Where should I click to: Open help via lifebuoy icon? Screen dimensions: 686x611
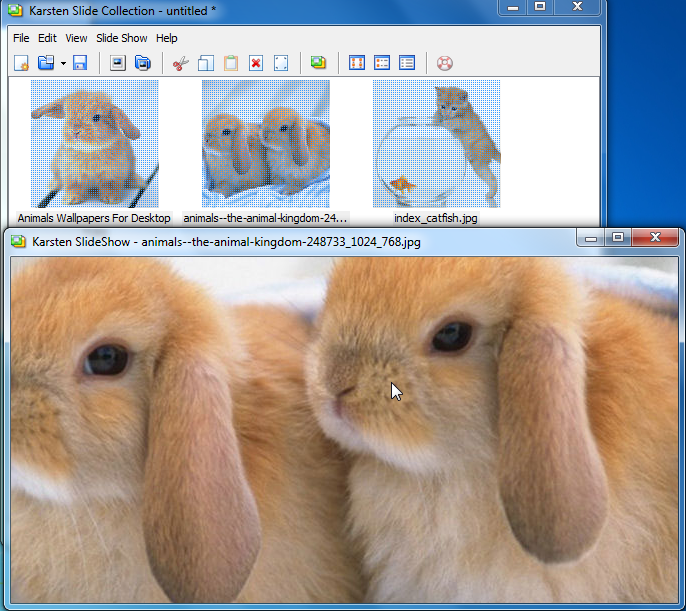[x=445, y=63]
